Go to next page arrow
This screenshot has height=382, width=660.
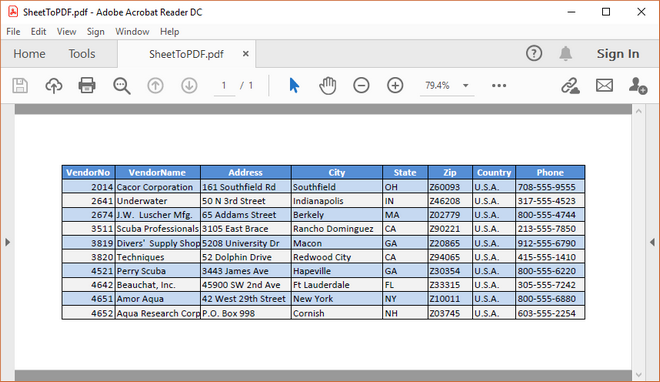point(189,85)
